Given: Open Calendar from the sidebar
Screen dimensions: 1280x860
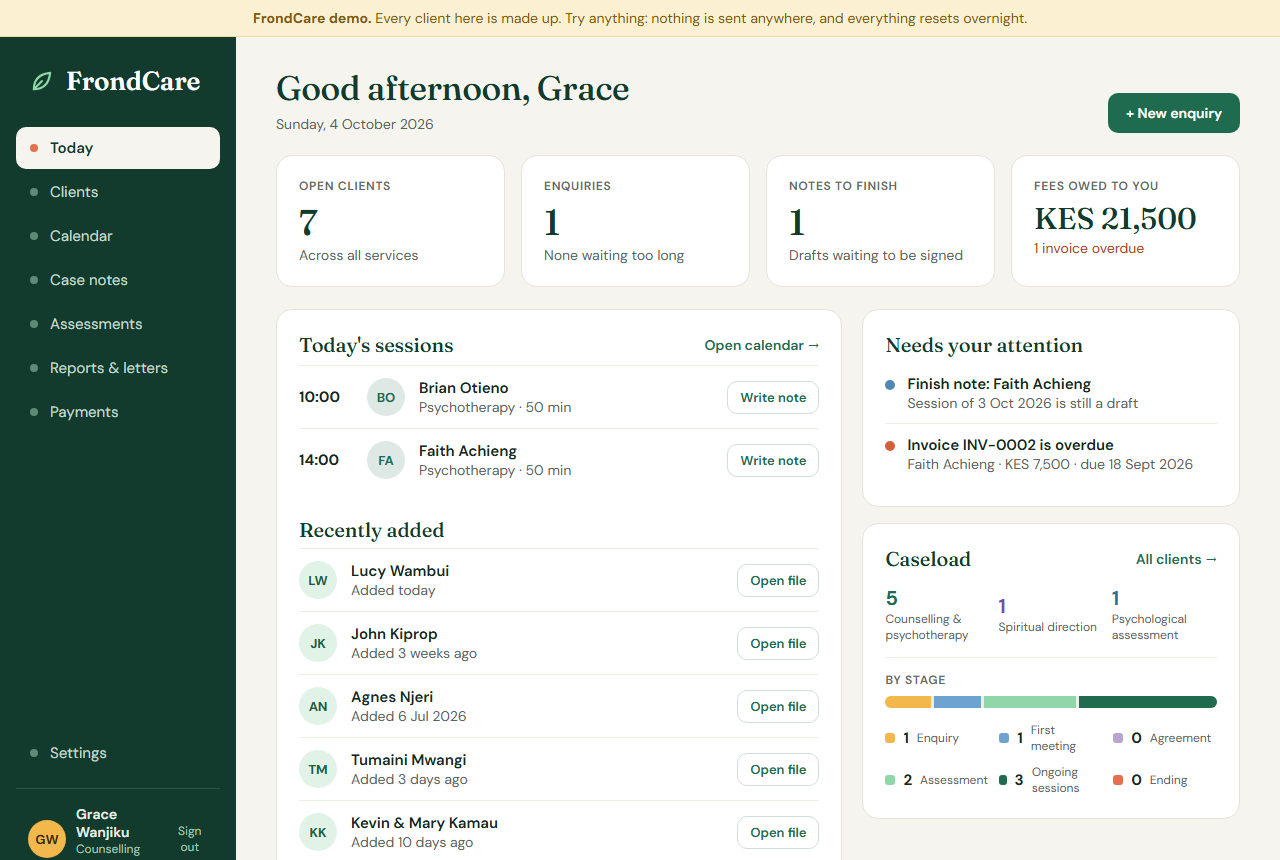Looking at the screenshot, I should [x=118, y=236].
